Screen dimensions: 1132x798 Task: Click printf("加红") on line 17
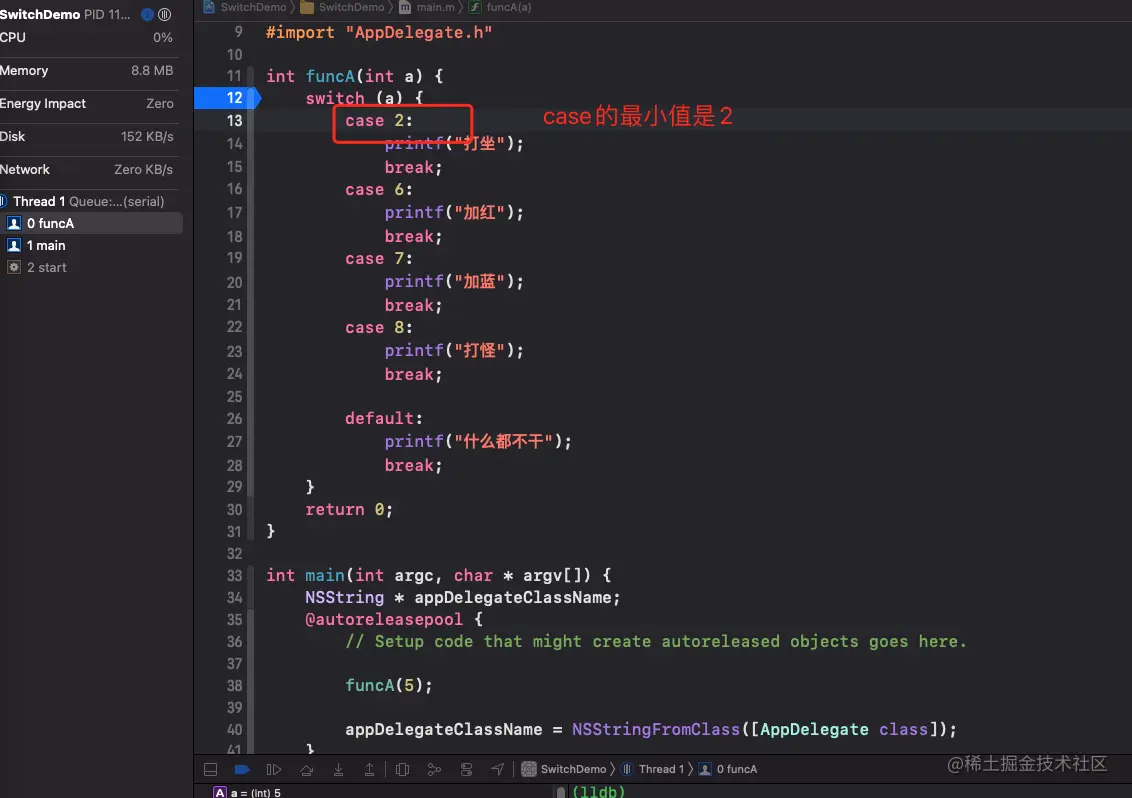point(454,212)
